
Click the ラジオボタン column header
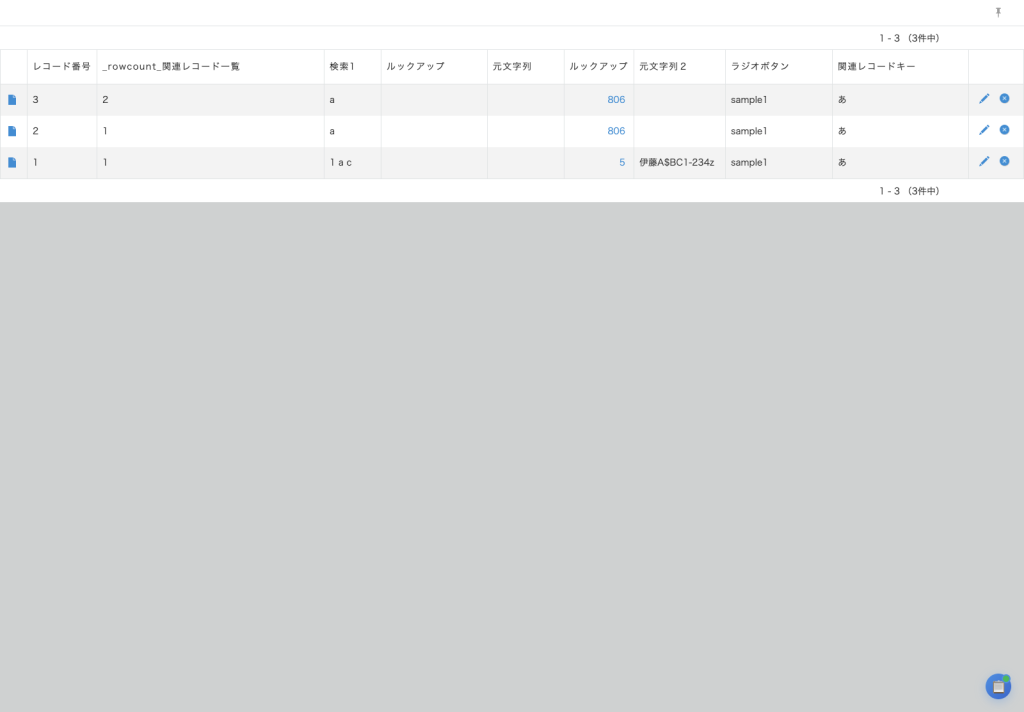click(760, 67)
